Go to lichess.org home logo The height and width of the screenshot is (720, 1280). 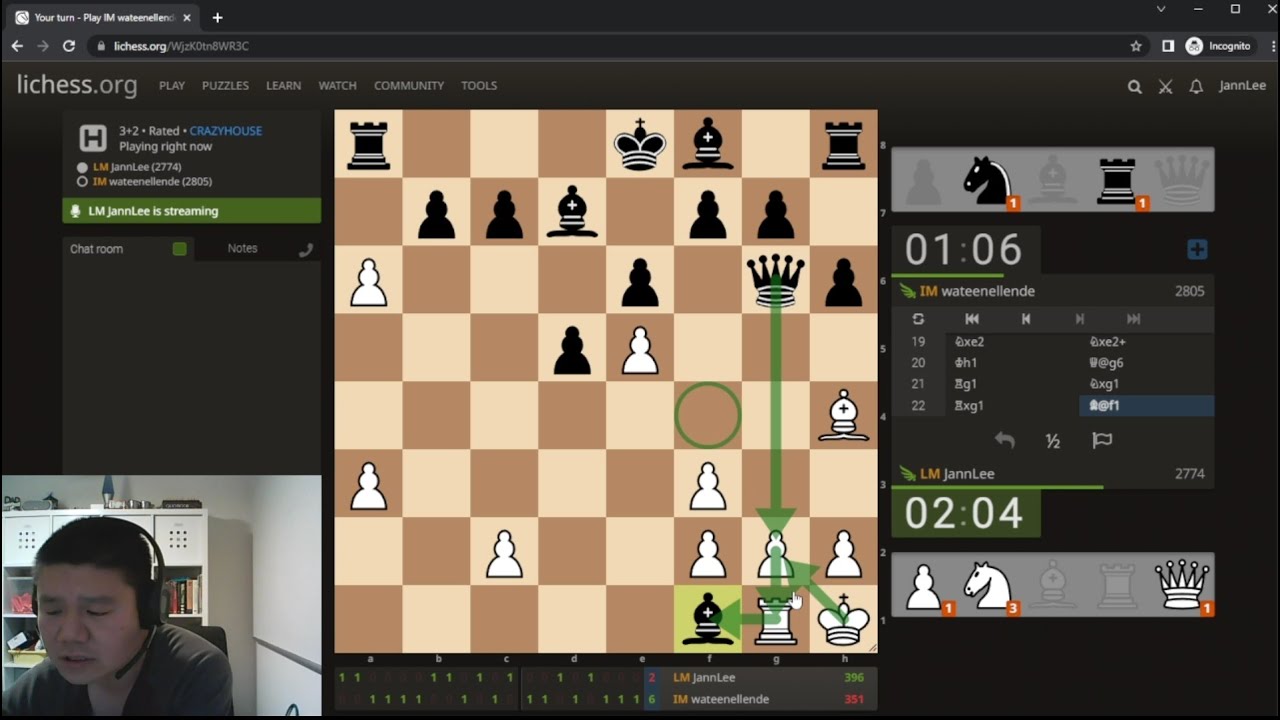(x=77, y=85)
